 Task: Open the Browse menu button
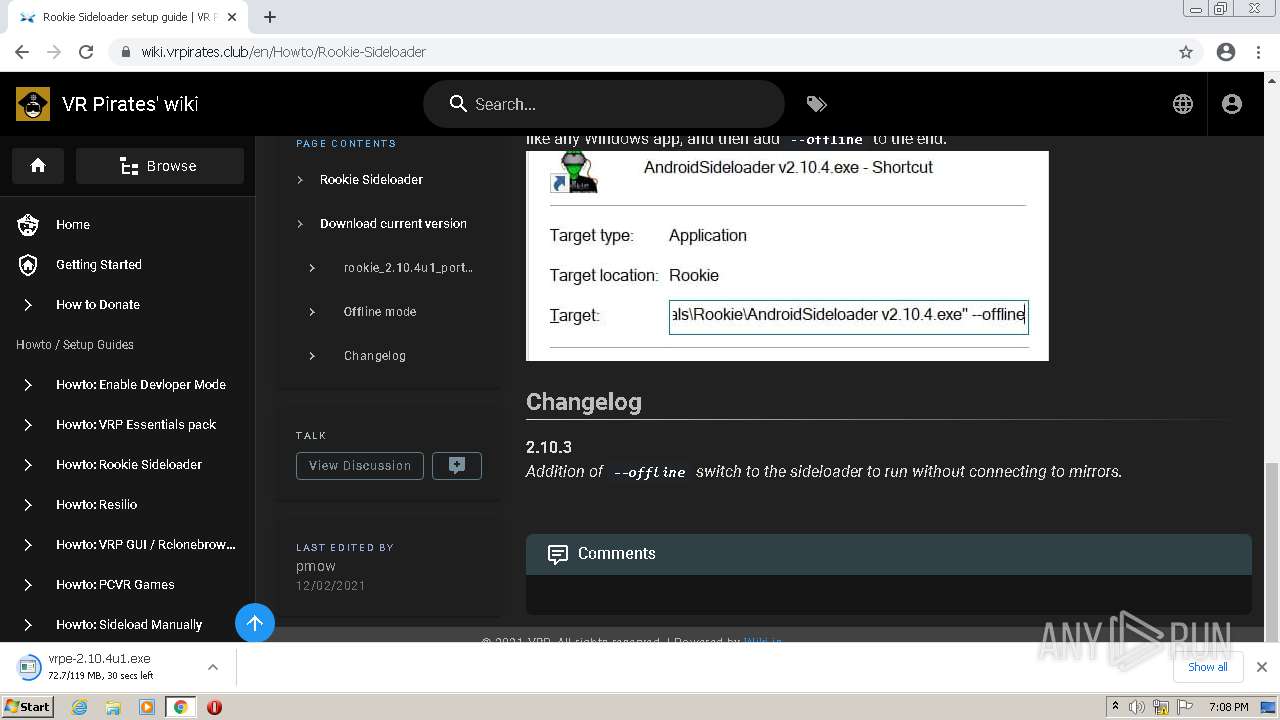[x=160, y=166]
